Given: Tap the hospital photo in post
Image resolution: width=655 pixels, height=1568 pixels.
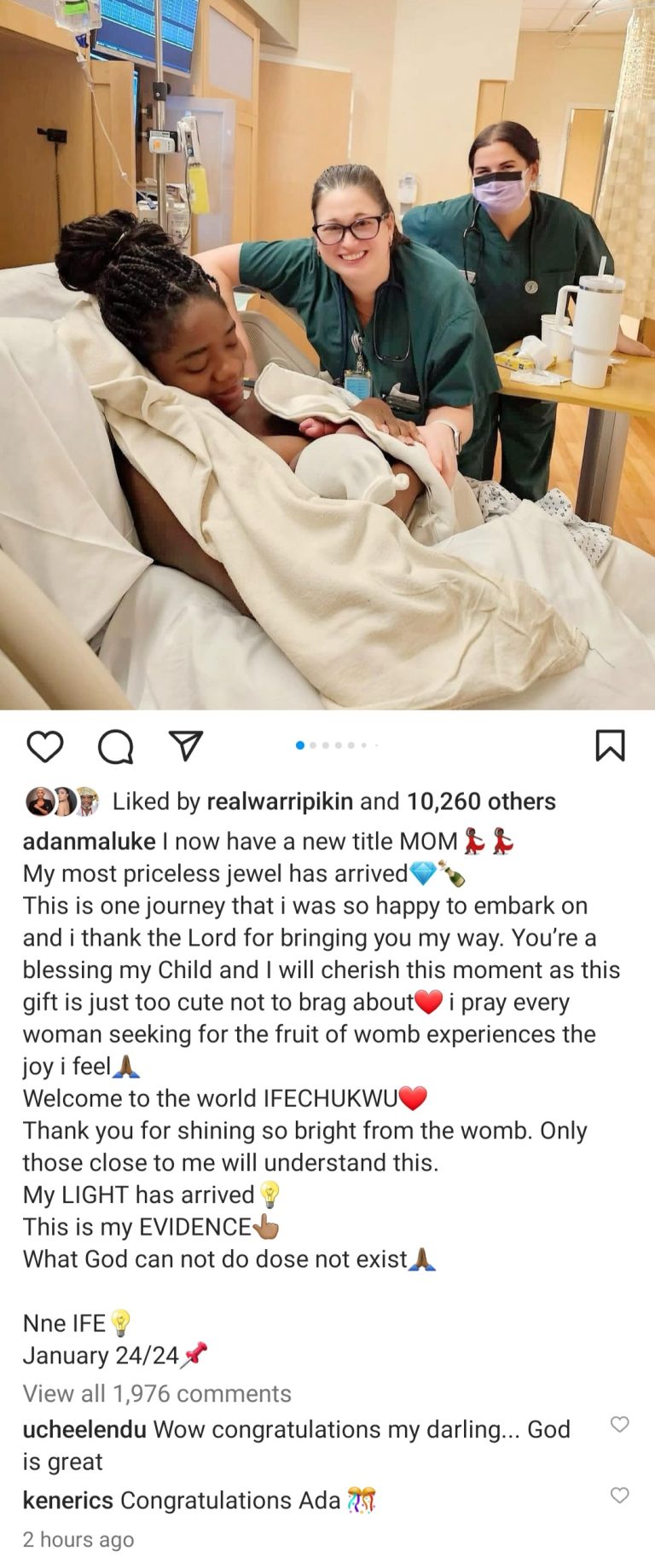Looking at the screenshot, I should point(327,355).
